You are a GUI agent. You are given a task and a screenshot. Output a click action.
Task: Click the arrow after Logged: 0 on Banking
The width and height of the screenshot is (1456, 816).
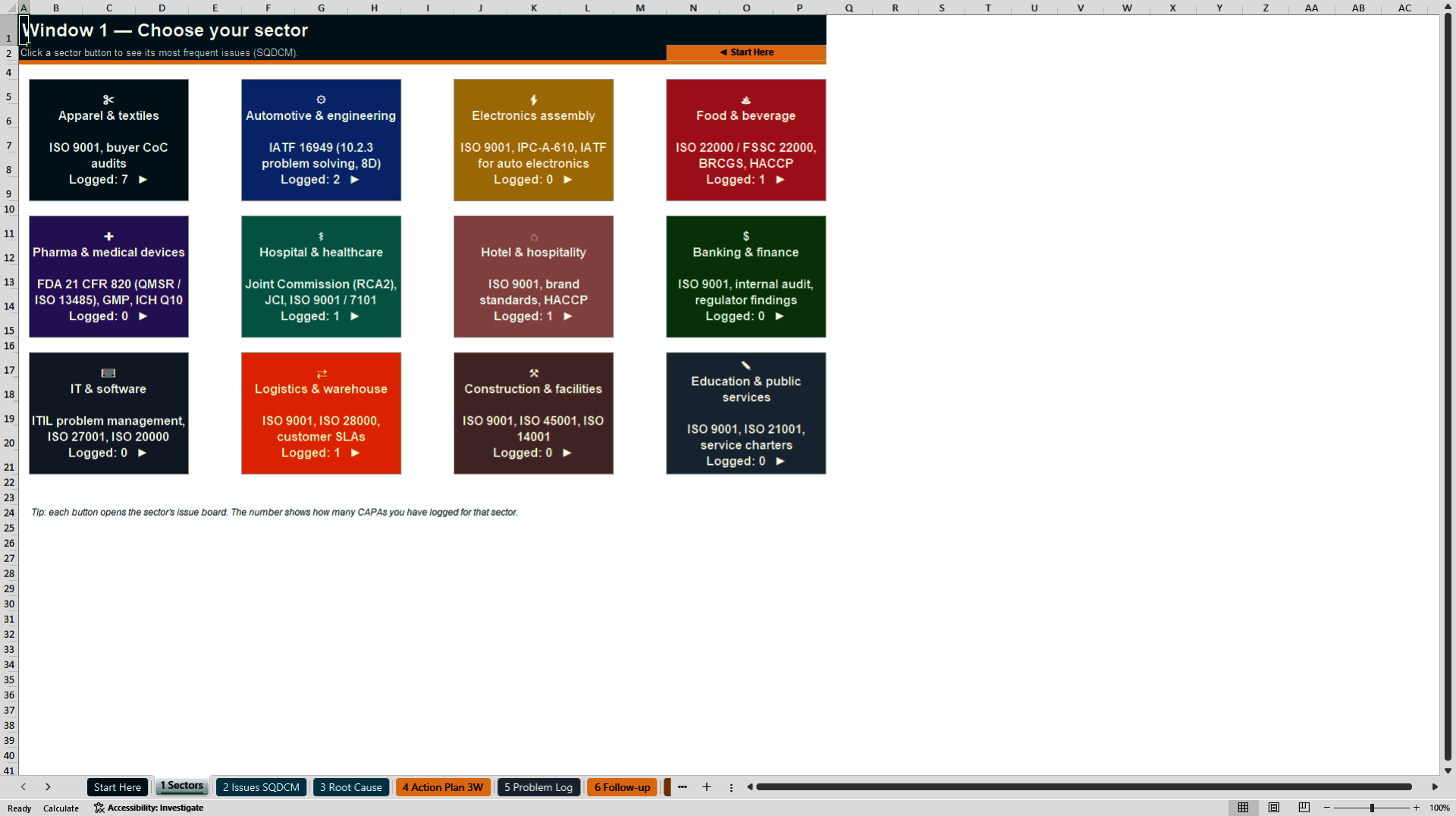779,316
